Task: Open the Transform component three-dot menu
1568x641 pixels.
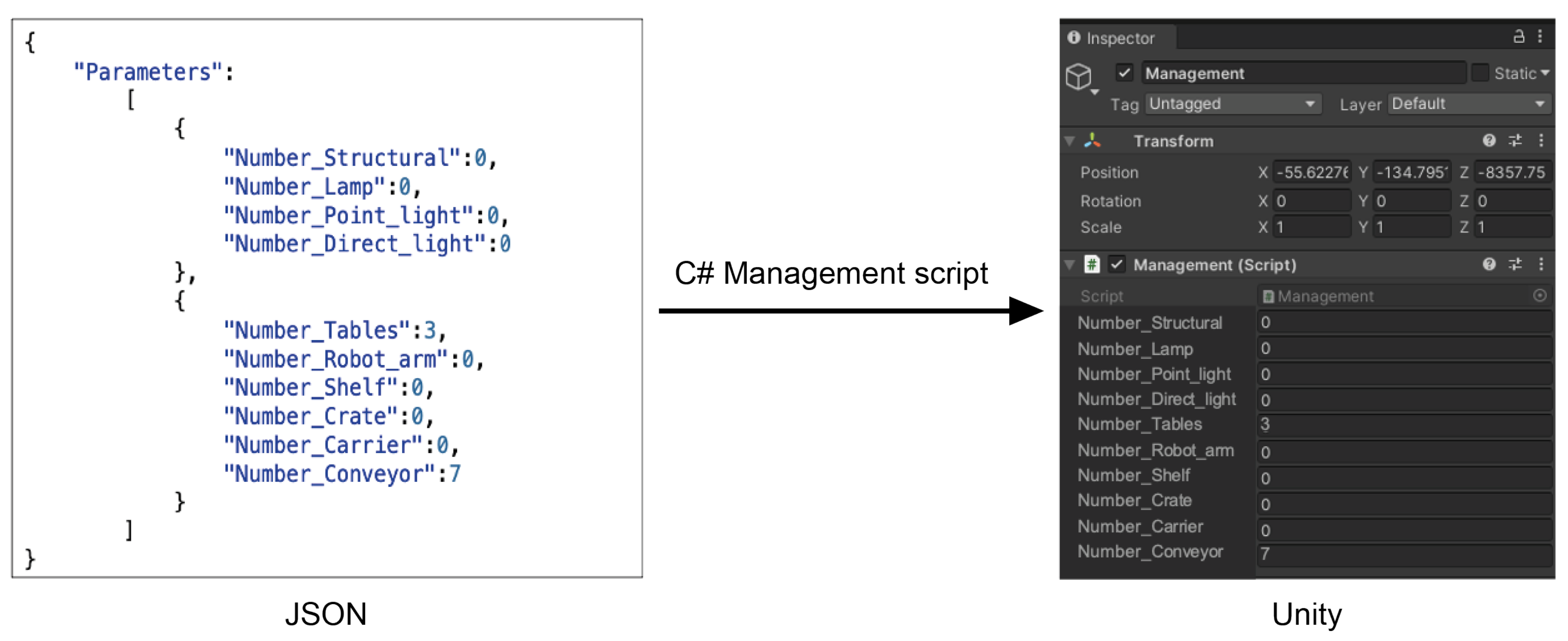Action: point(1541,141)
